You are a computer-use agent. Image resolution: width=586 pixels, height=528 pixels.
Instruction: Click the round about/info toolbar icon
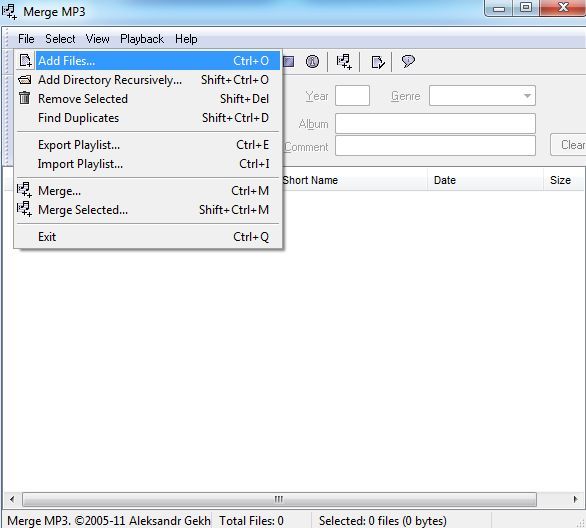[x=312, y=61]
